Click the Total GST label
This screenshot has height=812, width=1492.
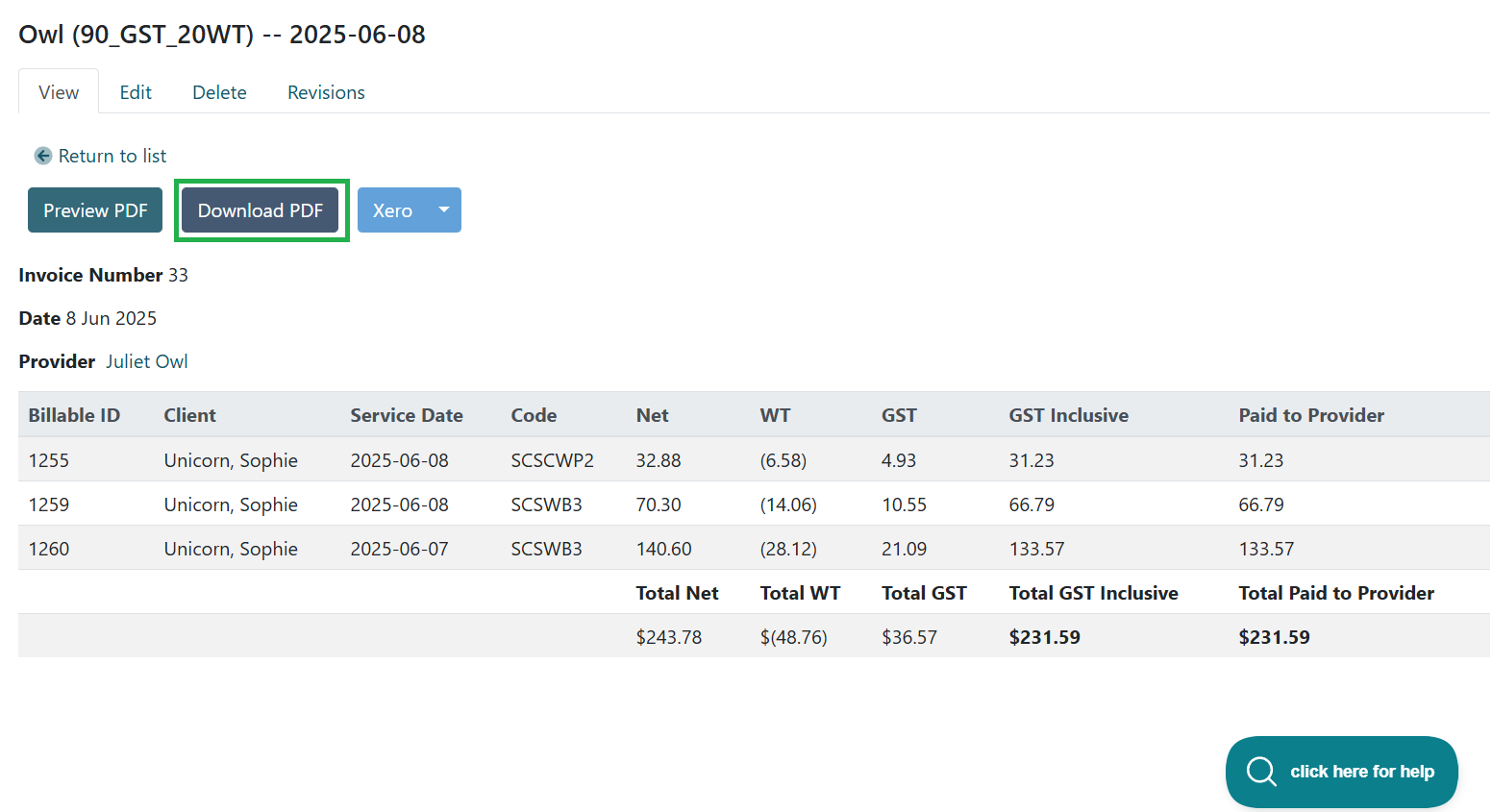(924, 593)
